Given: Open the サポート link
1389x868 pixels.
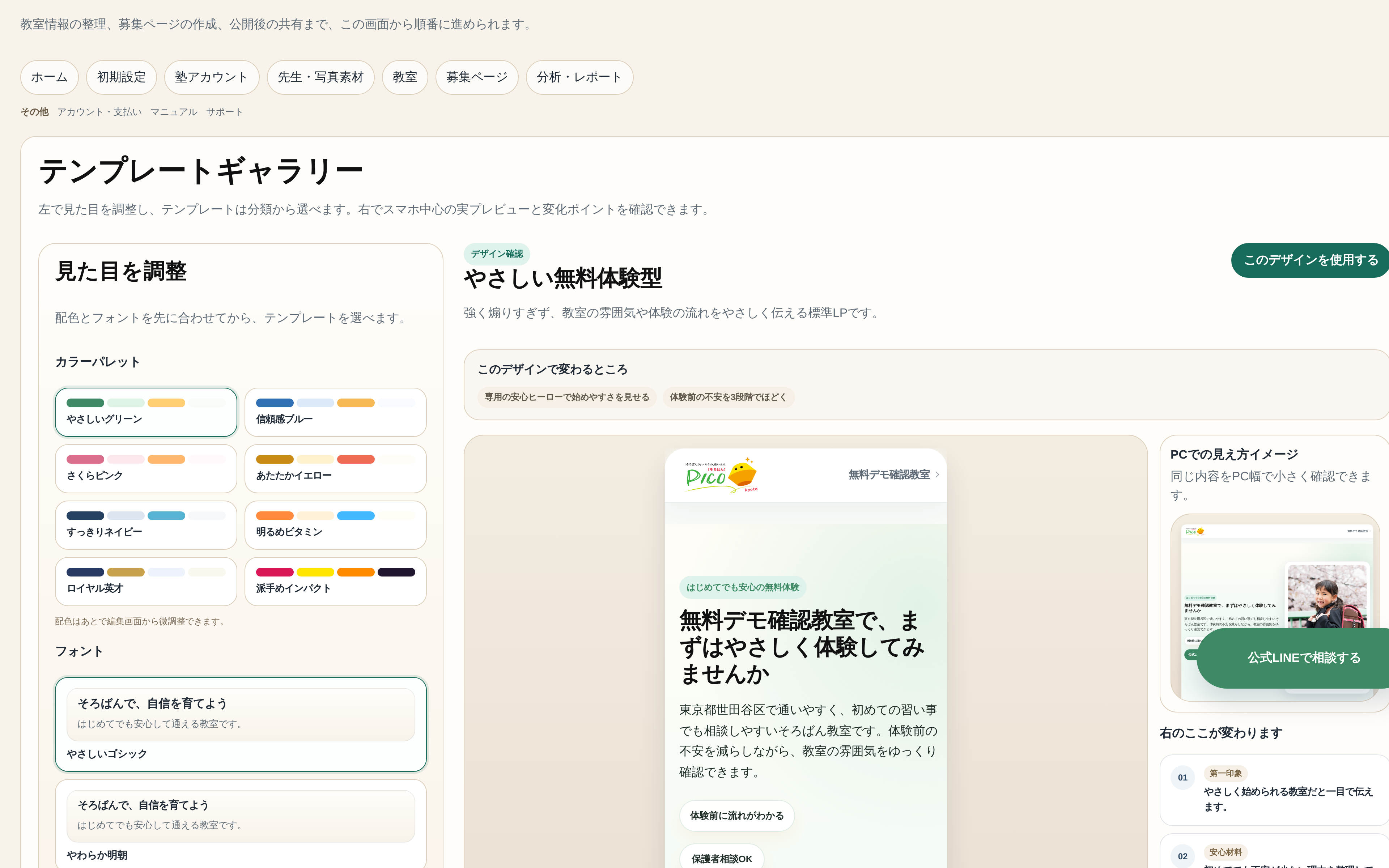Looking at the screenshot, I should [x=224, y=112].
